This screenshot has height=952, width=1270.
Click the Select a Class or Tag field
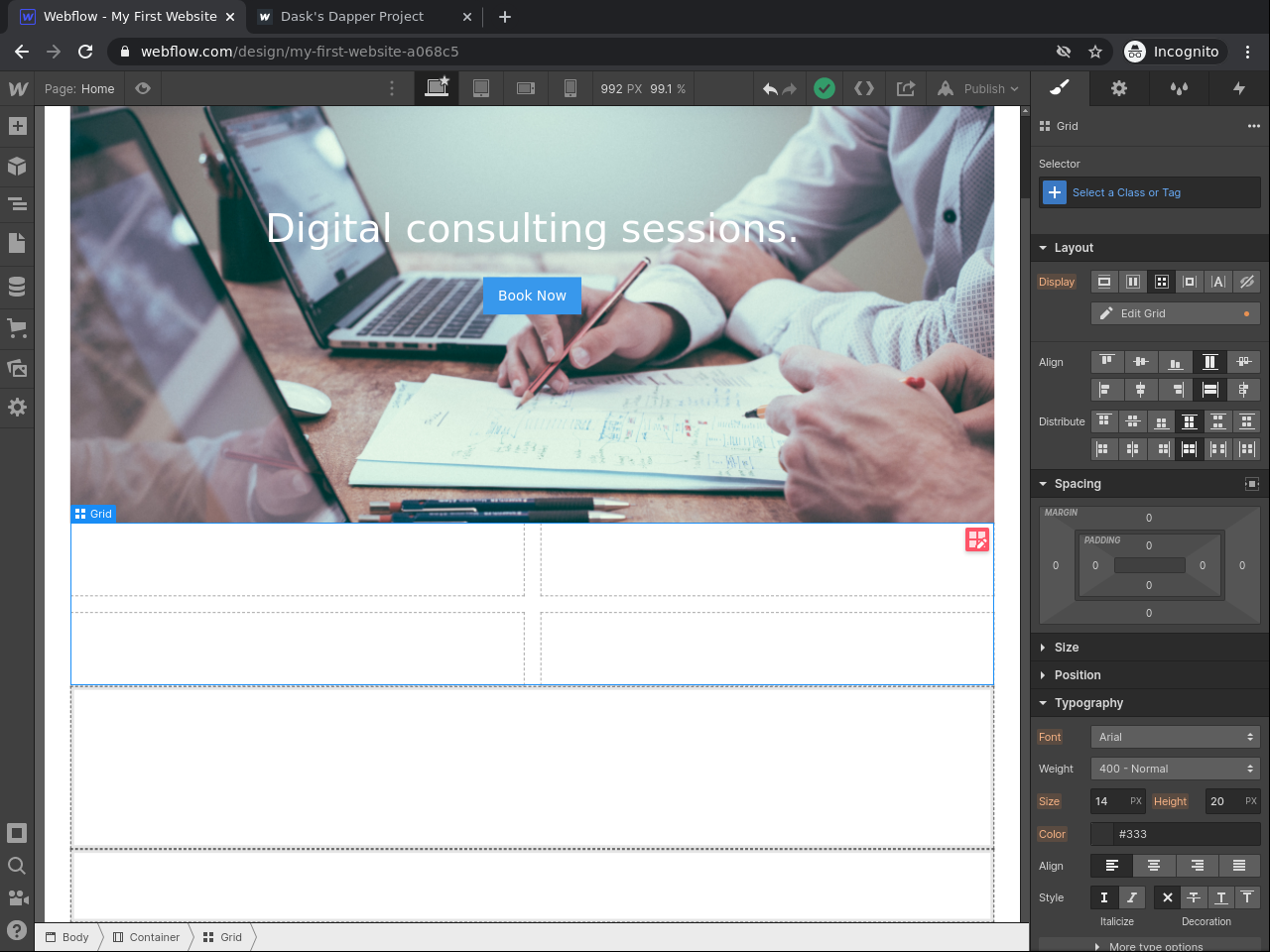click(1150, 192)
